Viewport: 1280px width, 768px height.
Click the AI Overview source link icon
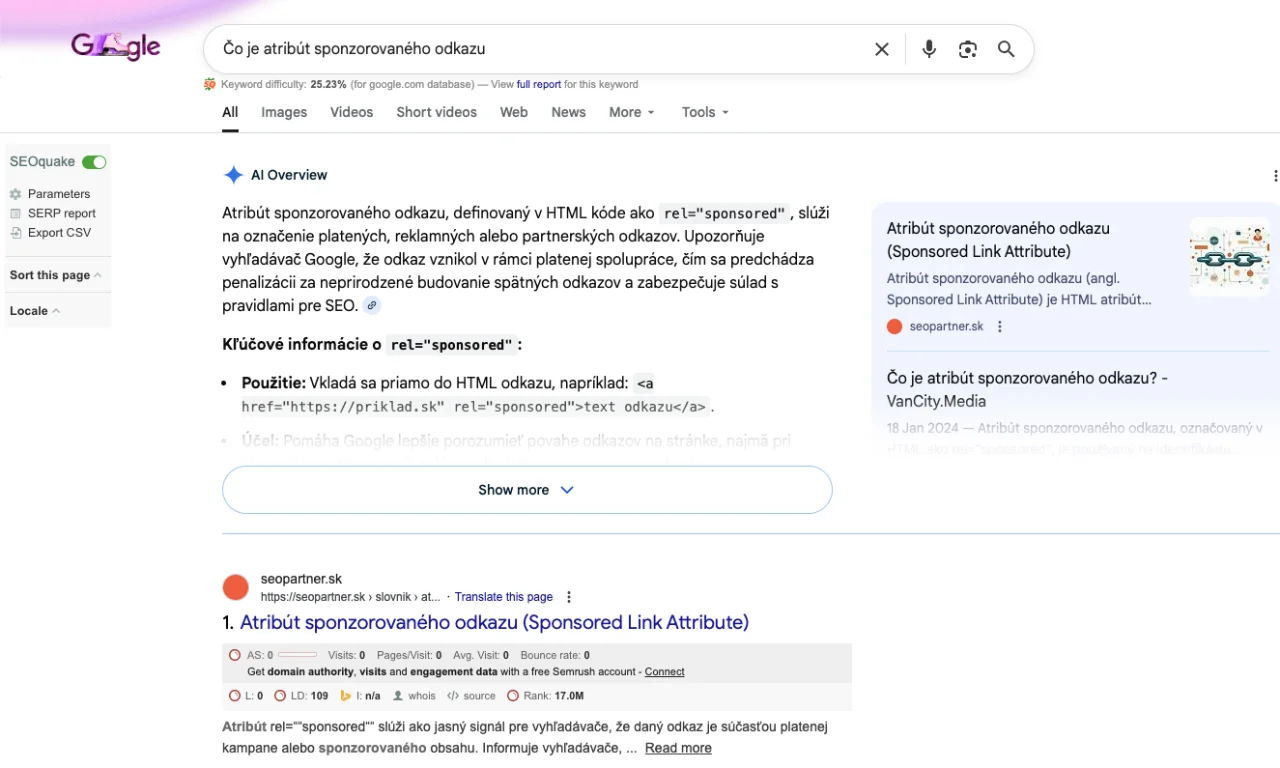point(372,305)
